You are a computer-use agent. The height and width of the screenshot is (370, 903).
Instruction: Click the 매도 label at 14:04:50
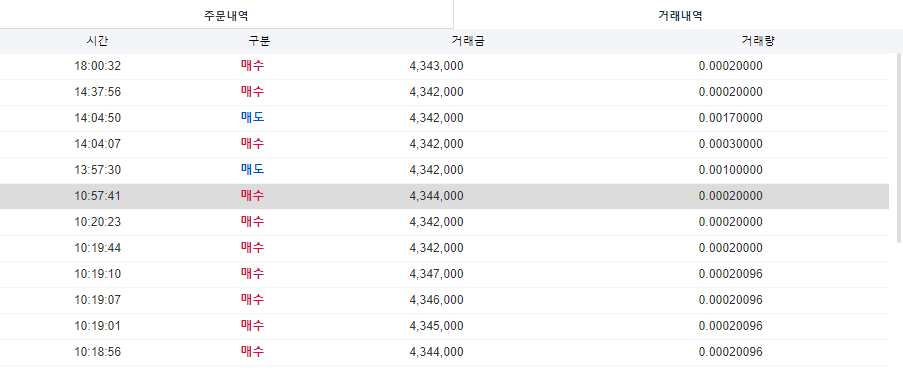[252, 118]
